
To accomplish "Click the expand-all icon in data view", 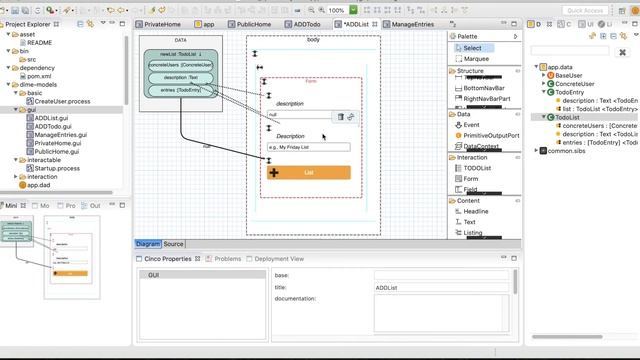I will pyautogui.click(x=603, y=36).
